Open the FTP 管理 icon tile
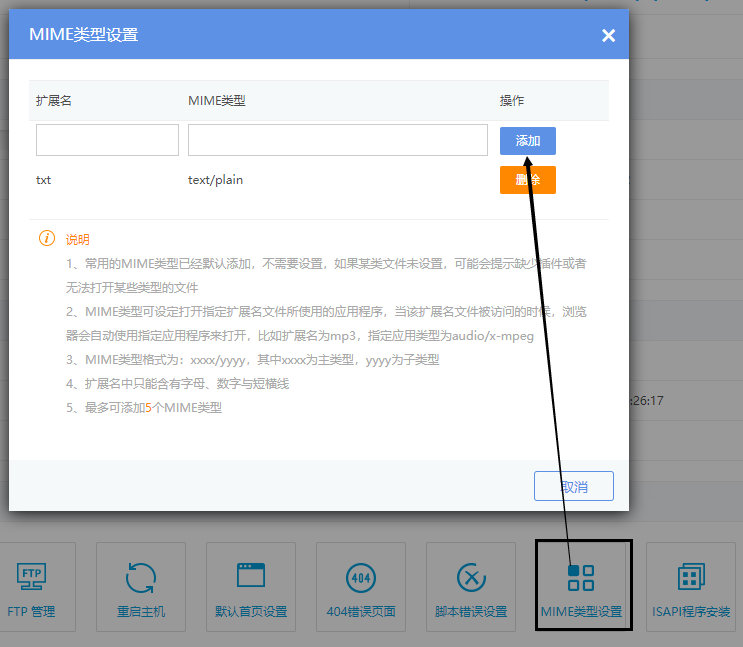 [x=31, y=577]
